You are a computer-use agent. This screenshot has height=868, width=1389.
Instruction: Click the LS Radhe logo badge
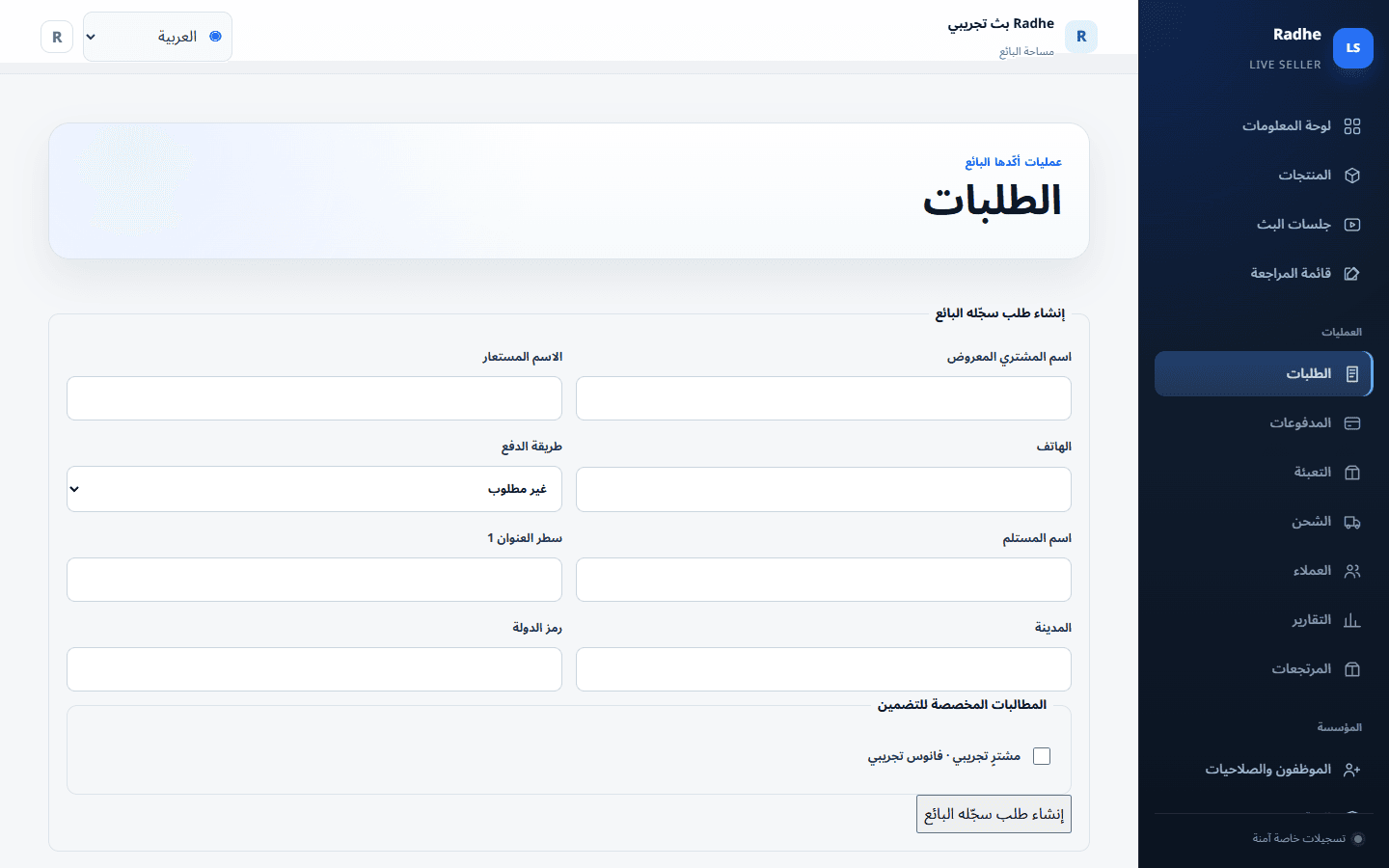(1353, 48)
